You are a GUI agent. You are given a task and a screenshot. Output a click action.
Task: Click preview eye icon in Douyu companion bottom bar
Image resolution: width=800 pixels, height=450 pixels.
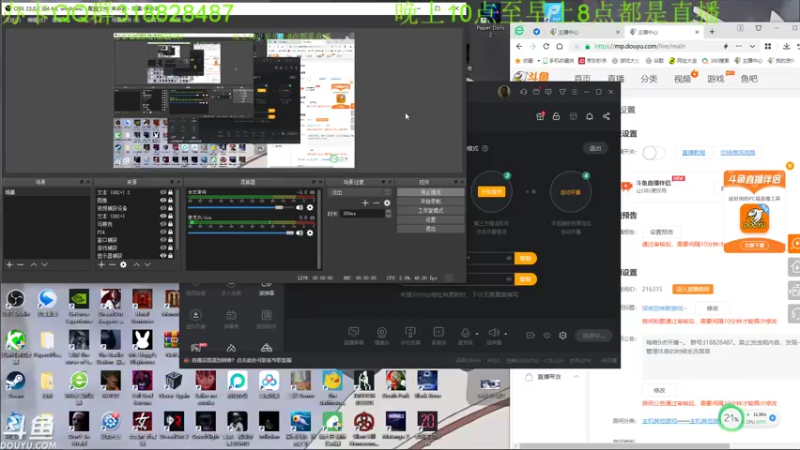[x=547, y=335]
